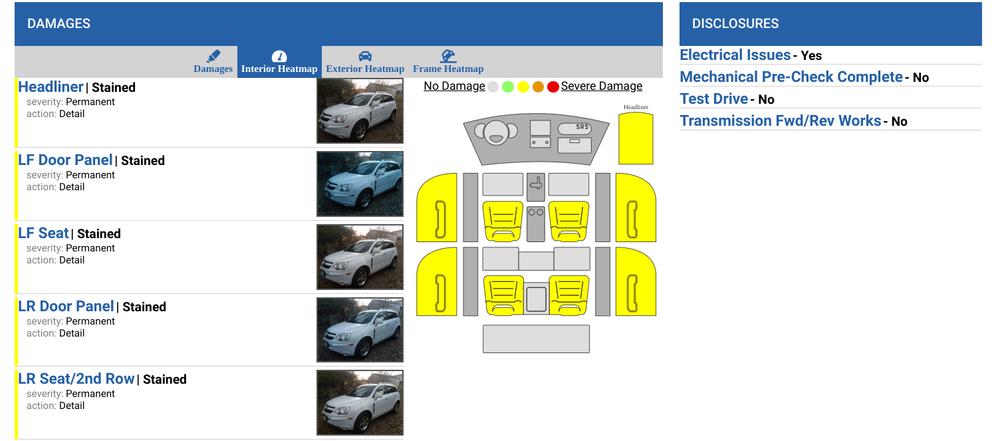Viewport: 1000px width, 441px height.
Task: Click the right front seat on heatmap
Action: click(569, 221)
